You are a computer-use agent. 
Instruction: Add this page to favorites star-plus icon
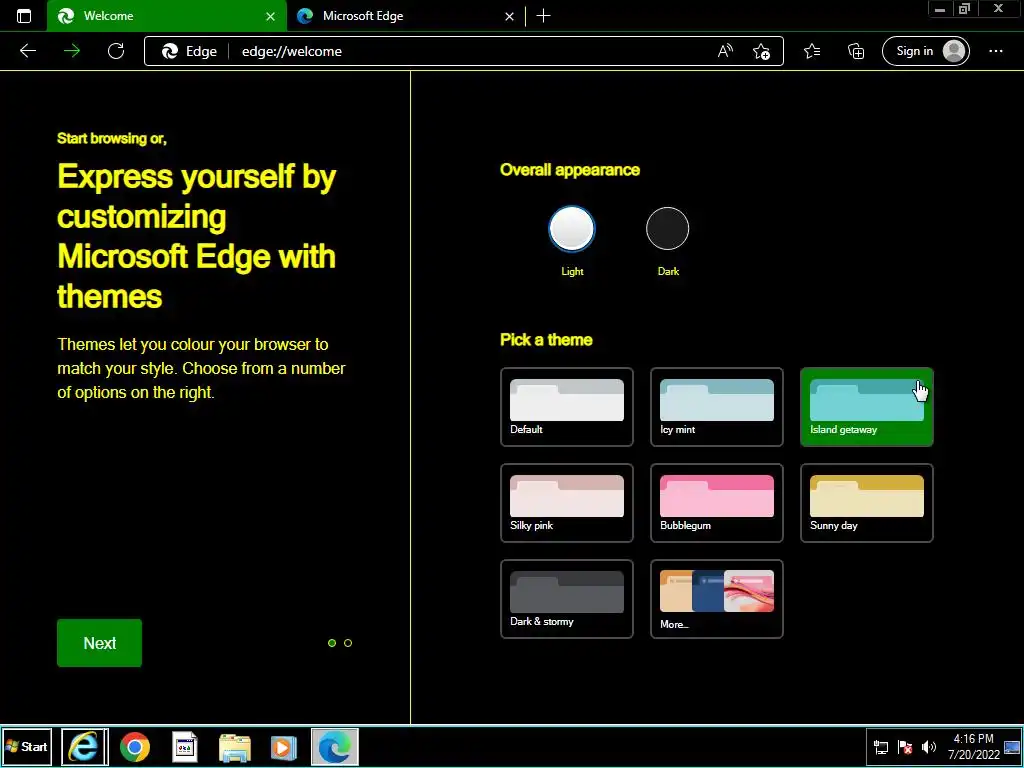[x=761, y=51]
